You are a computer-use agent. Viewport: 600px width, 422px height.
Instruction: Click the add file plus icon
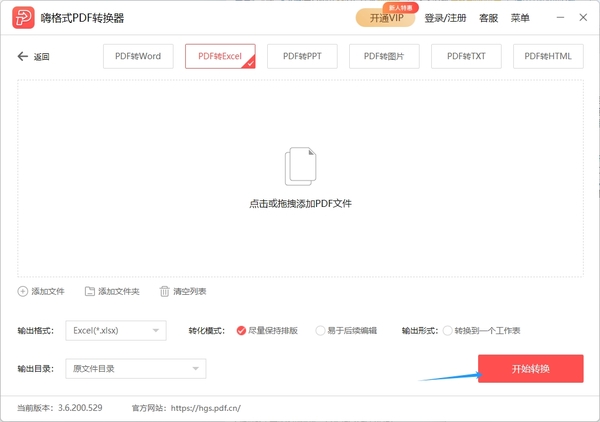(x=23, y=291)
